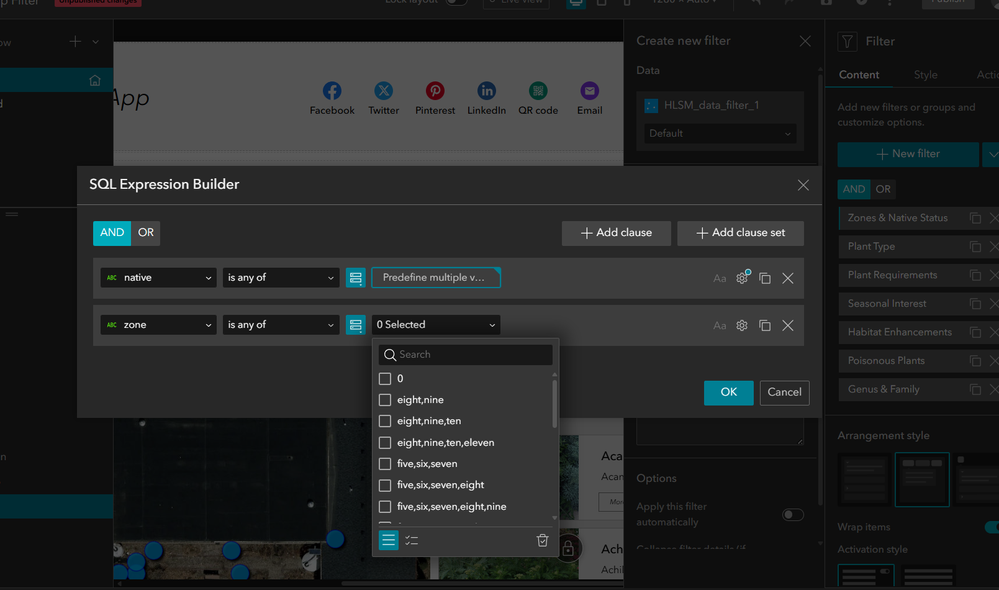Check the 'eight,nine' checkbox
The image size is (999, 590).
click(385, 399)
